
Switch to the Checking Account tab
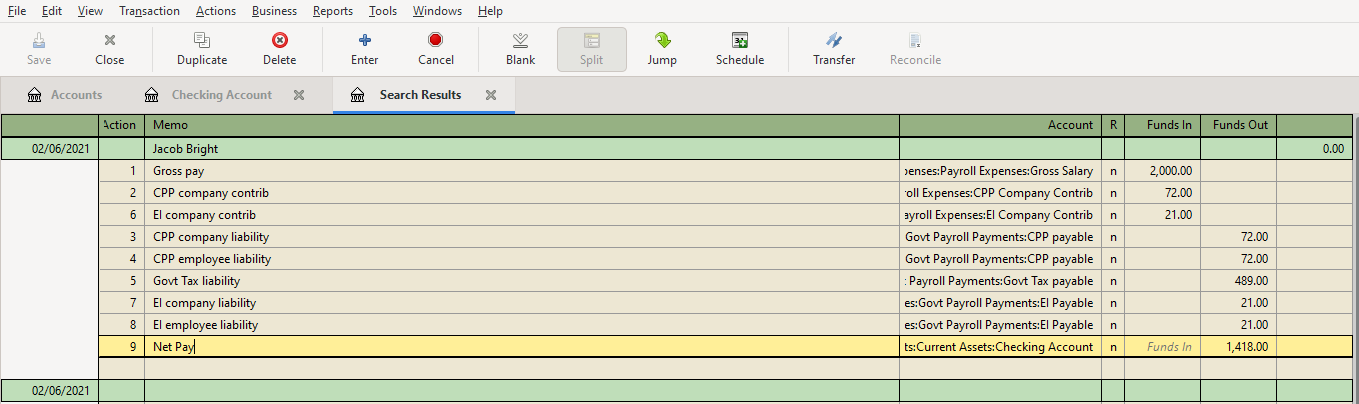(x=221, y=95)
